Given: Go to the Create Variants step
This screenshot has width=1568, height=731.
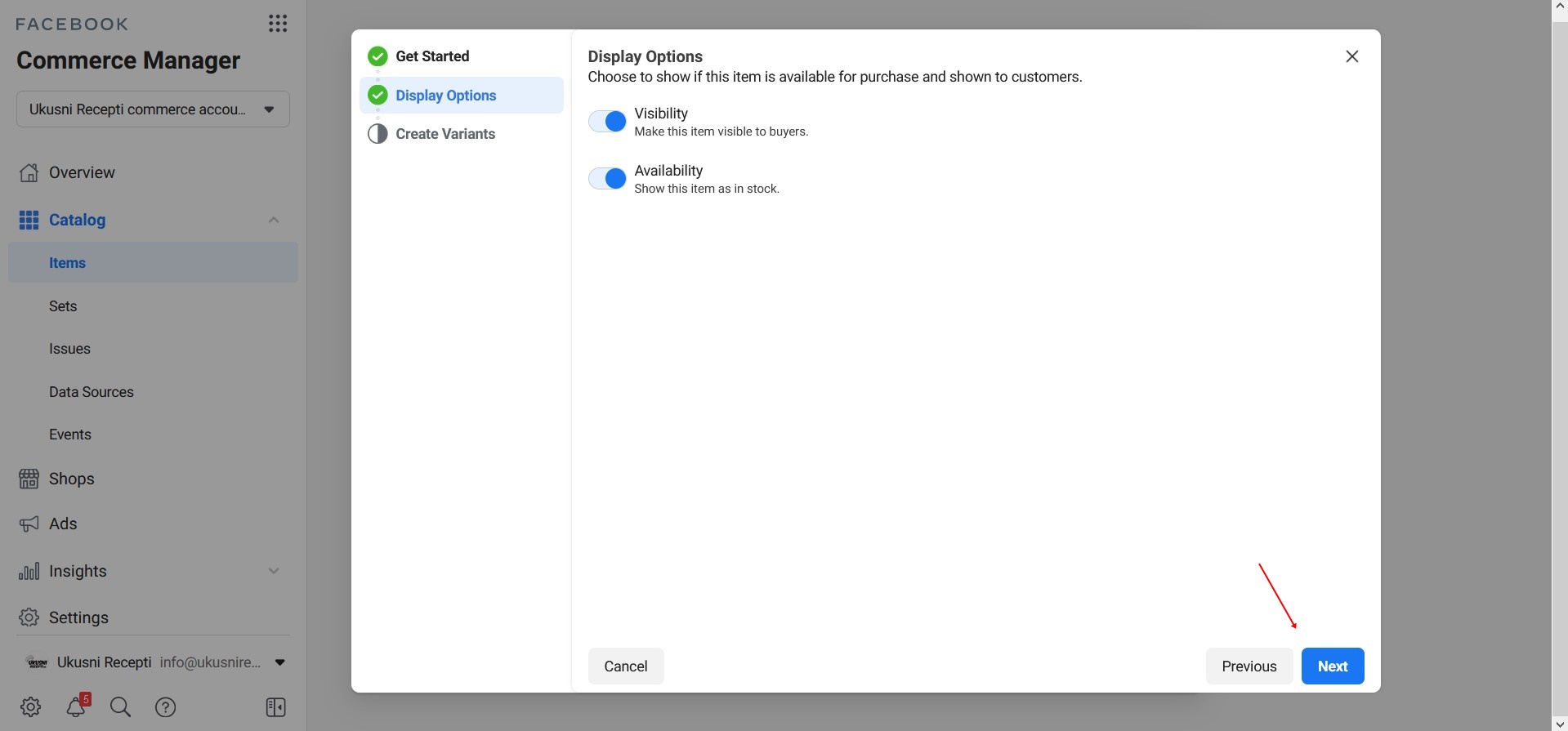Looking at the screenshot, I should pos(445,134).
